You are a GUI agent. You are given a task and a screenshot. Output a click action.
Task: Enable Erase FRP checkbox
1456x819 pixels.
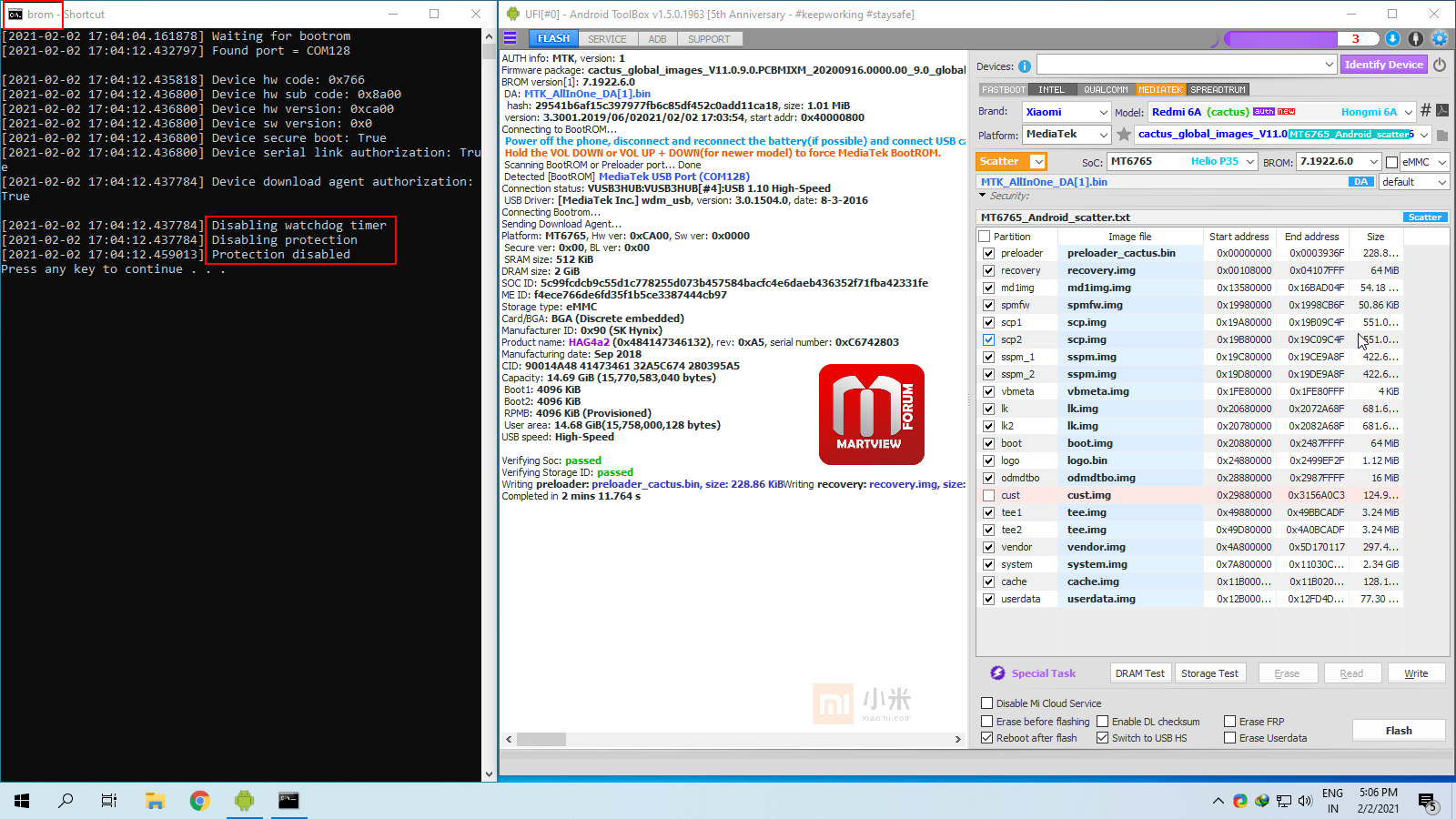coord(1230,722)
